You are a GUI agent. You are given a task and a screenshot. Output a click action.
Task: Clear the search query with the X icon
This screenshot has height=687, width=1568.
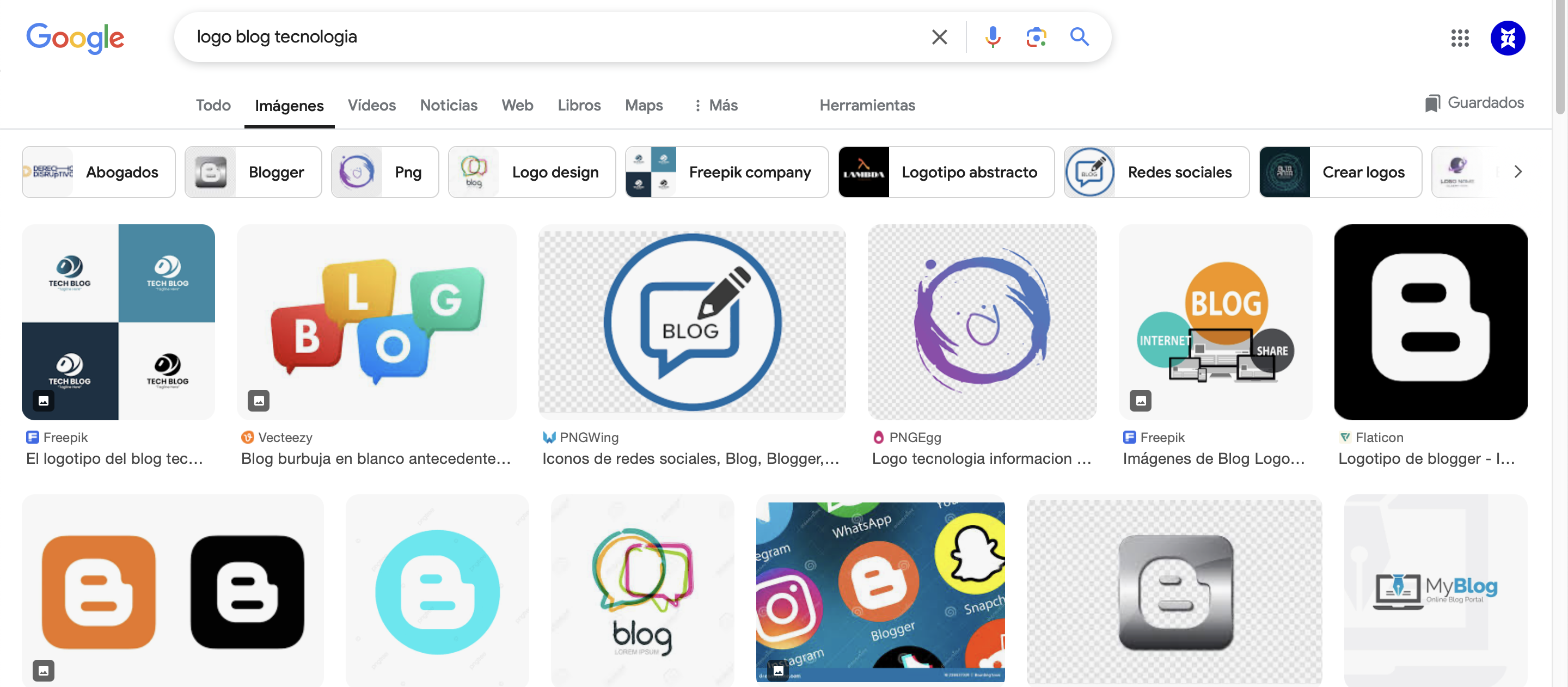pyautogui.click(x=939, y=37)
